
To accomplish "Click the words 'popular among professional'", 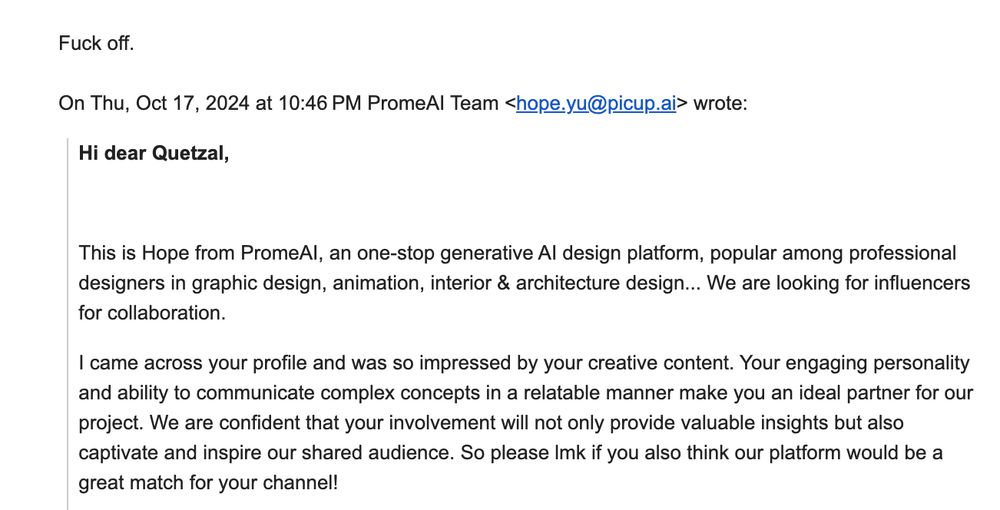I will [833, 253].
